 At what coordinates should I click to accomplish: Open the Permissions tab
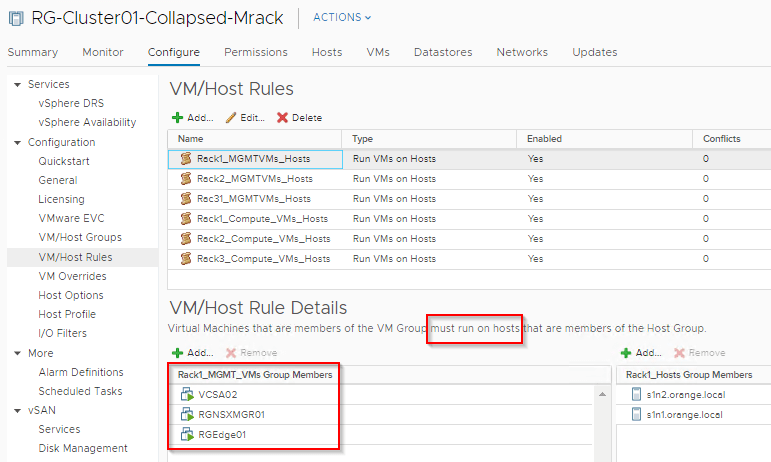pyautogui.click(x=256, y=52)
